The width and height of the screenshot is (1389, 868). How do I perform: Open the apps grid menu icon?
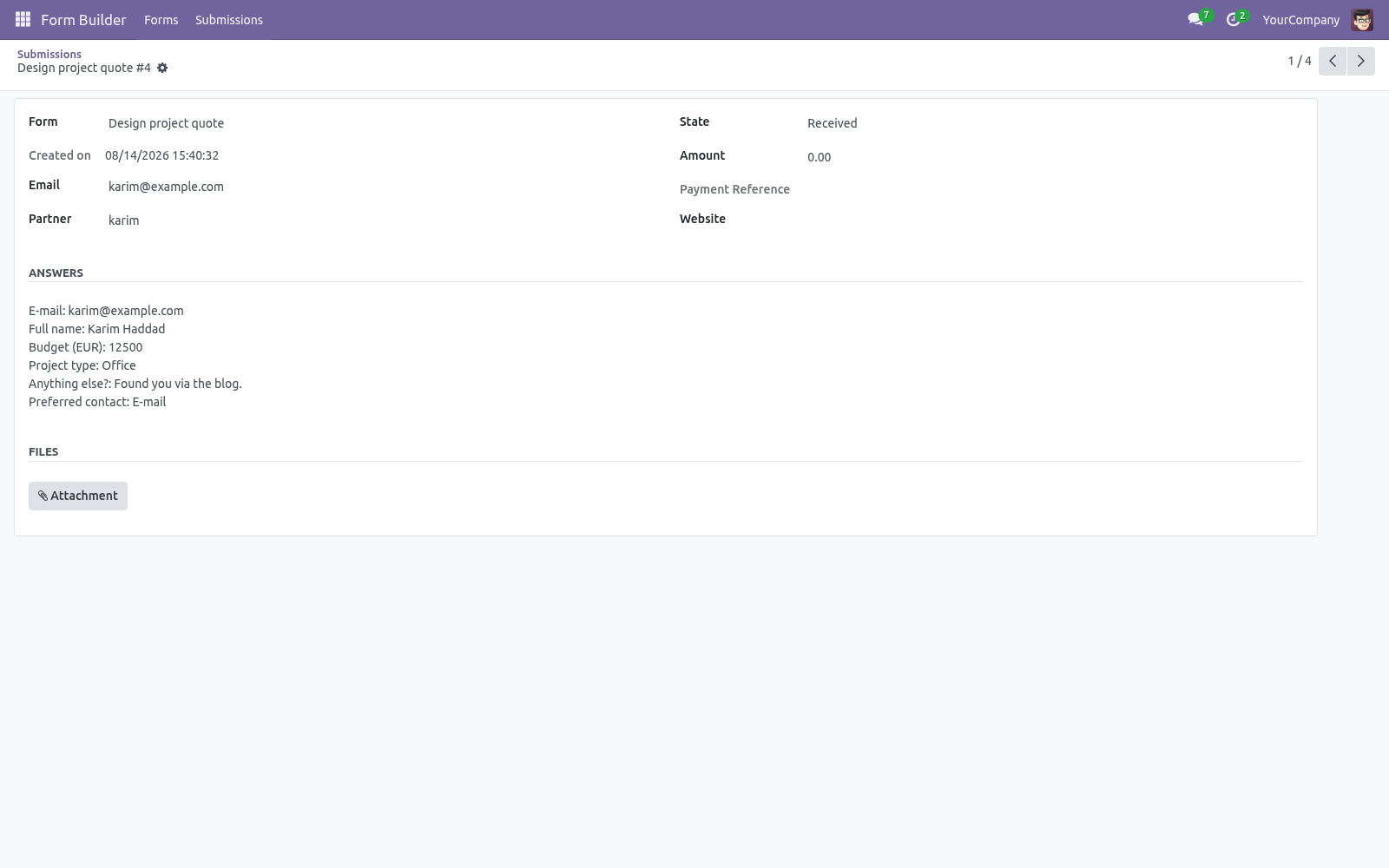pos(23,19)
